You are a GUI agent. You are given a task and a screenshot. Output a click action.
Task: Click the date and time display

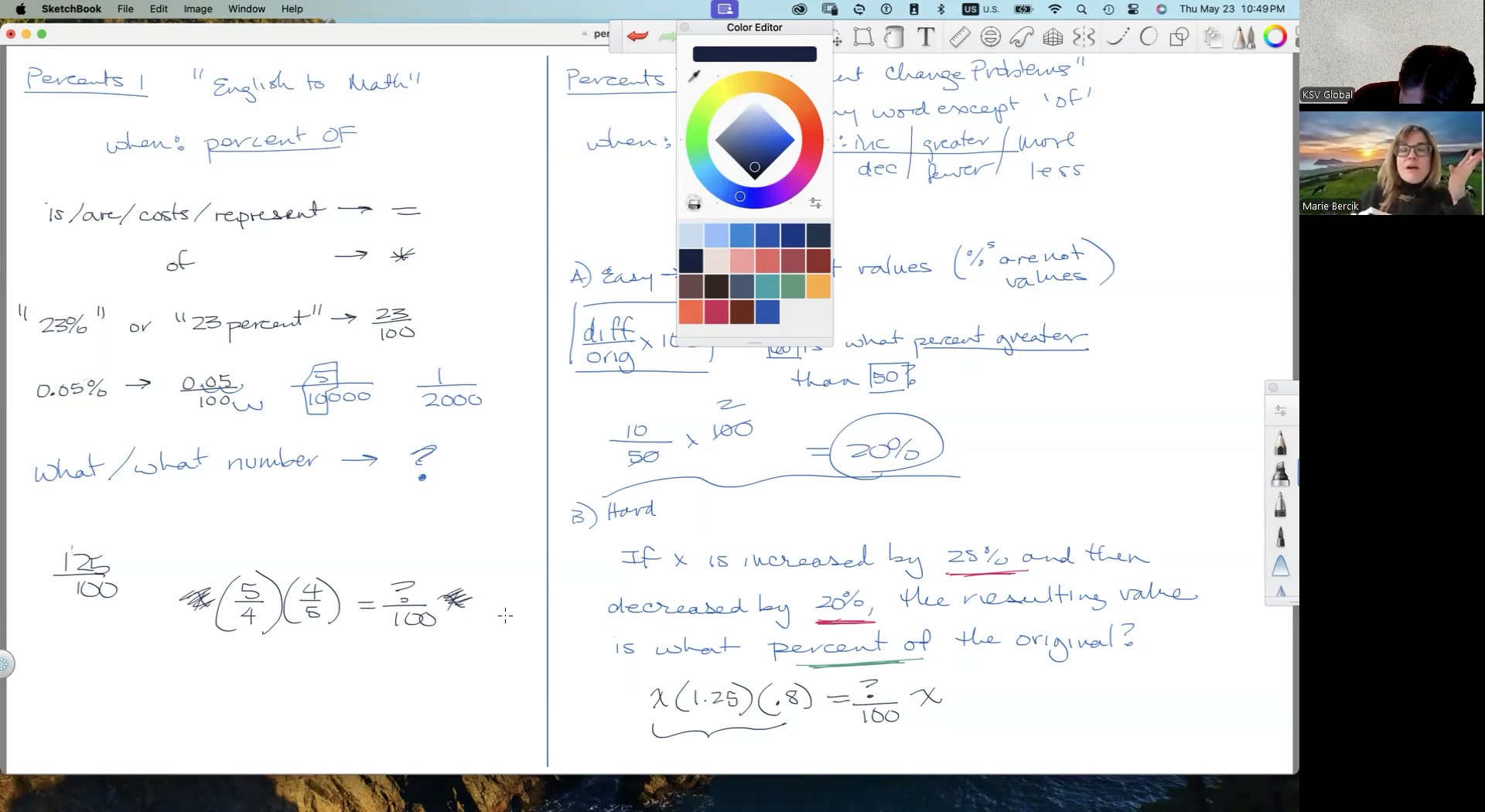click(1232, 9)
